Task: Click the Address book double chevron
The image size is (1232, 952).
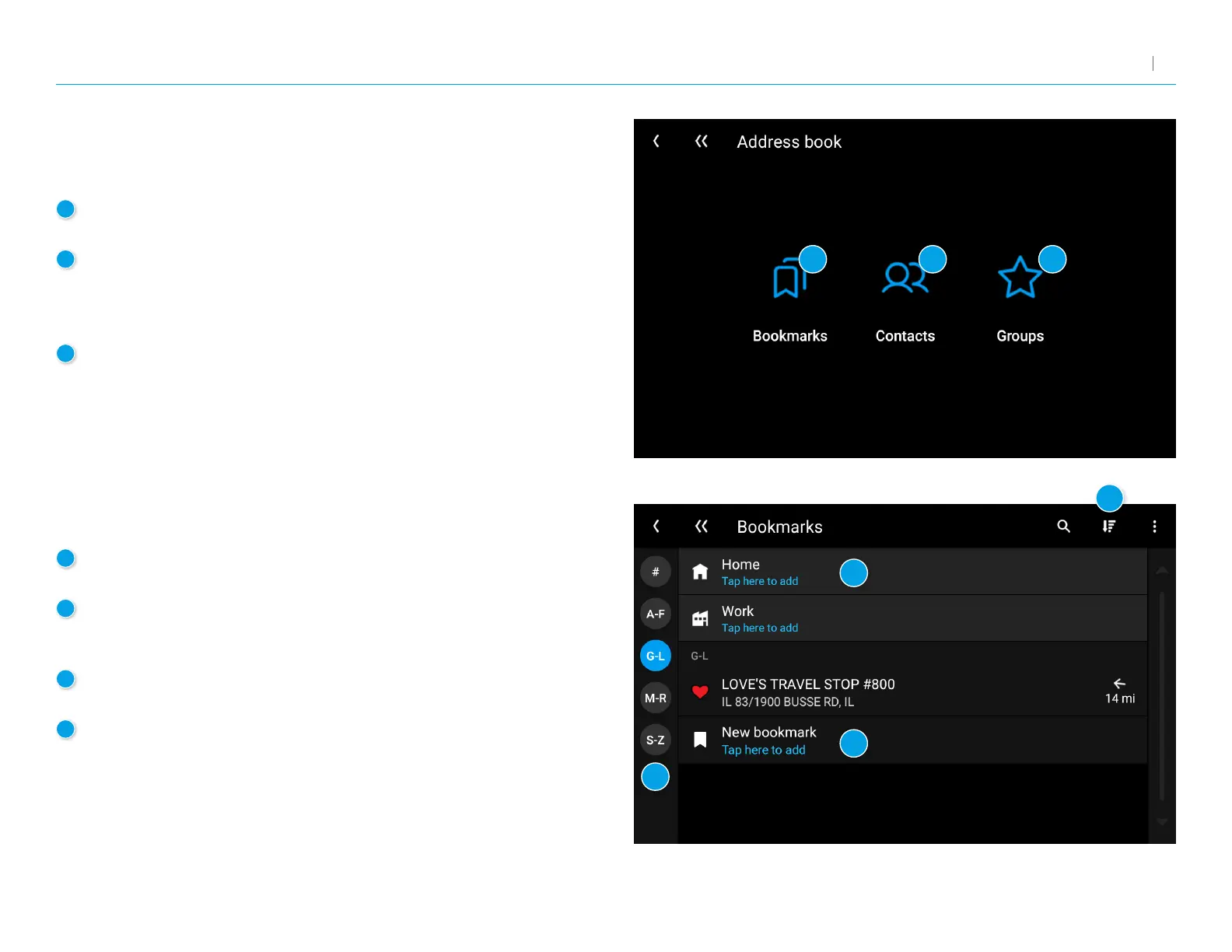Action: pyautogui.click(x=702, y=141)
